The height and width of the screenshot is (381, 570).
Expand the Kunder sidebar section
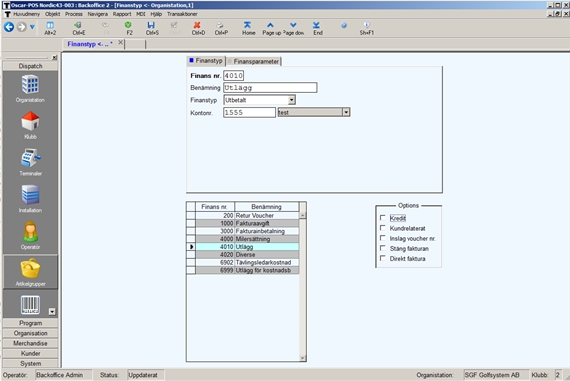(x=30, y=353)
